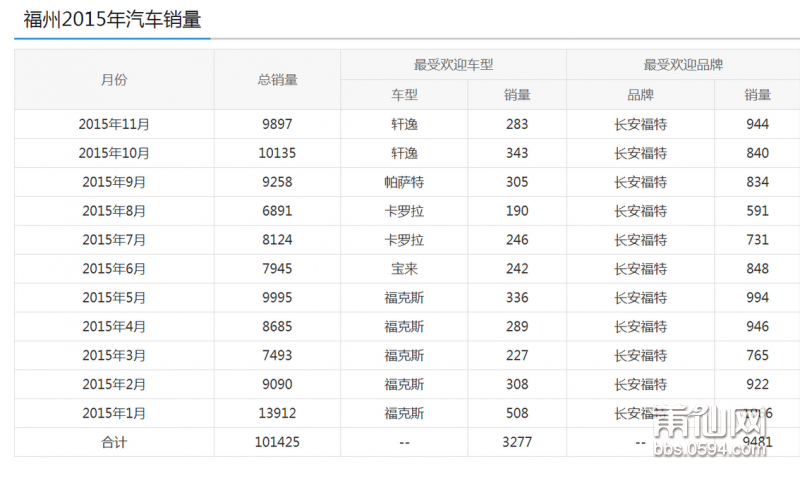
Task: Click model sales value 336
Action: 517,298
